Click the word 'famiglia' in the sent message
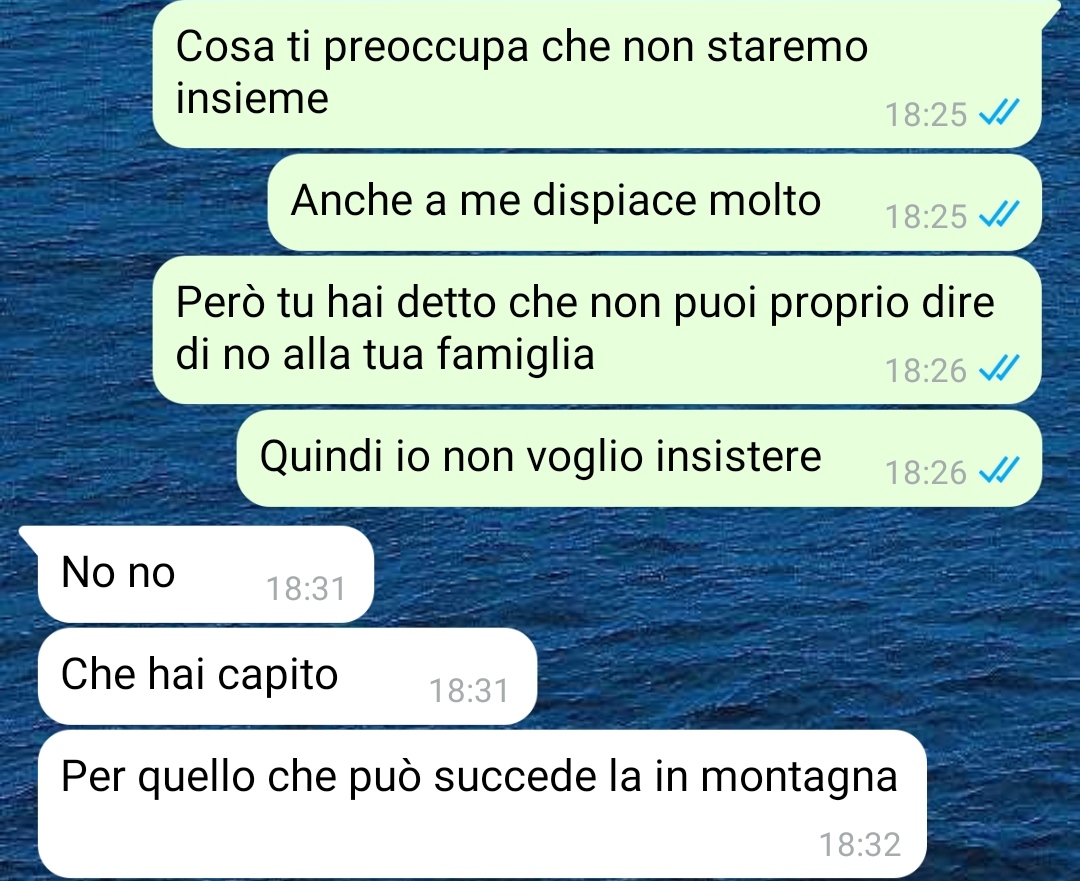Viewport: 1080px width, 881px height. coord(515,355)
